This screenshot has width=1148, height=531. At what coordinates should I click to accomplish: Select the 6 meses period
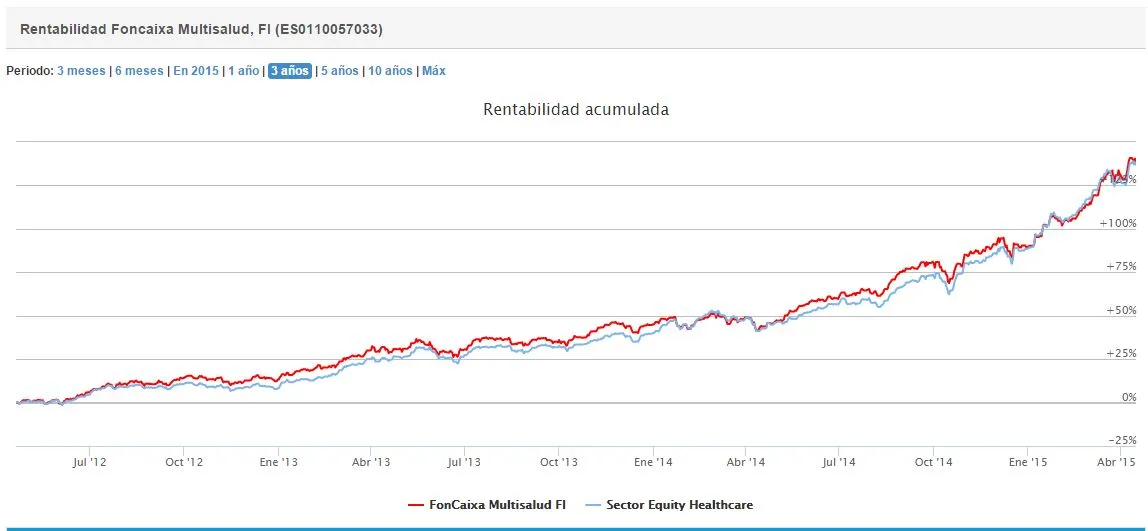tap(139, 71)
